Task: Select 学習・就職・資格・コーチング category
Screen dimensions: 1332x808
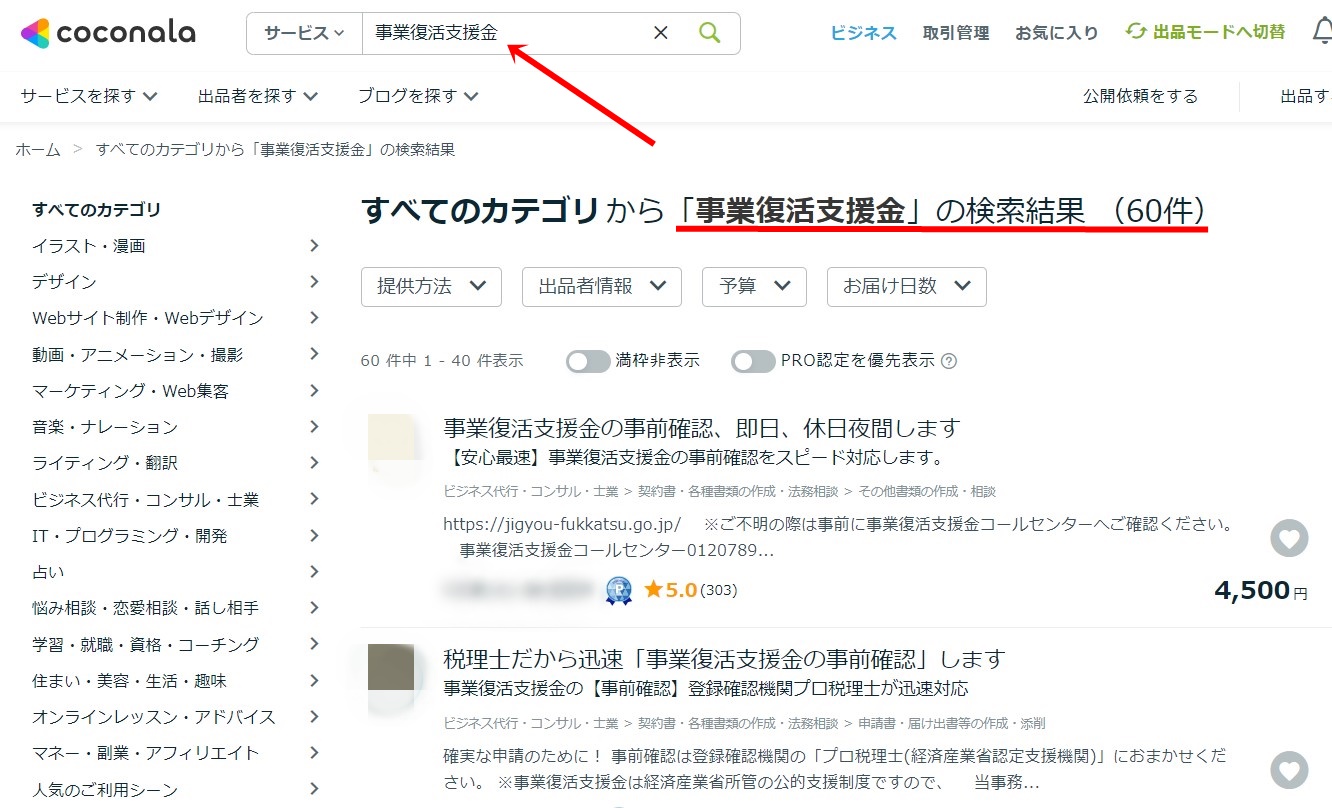Action: [146, 644]
